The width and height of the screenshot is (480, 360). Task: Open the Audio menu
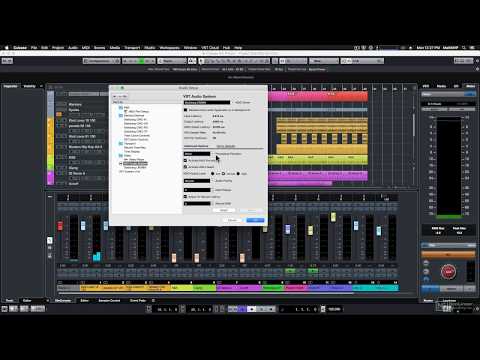73,48
